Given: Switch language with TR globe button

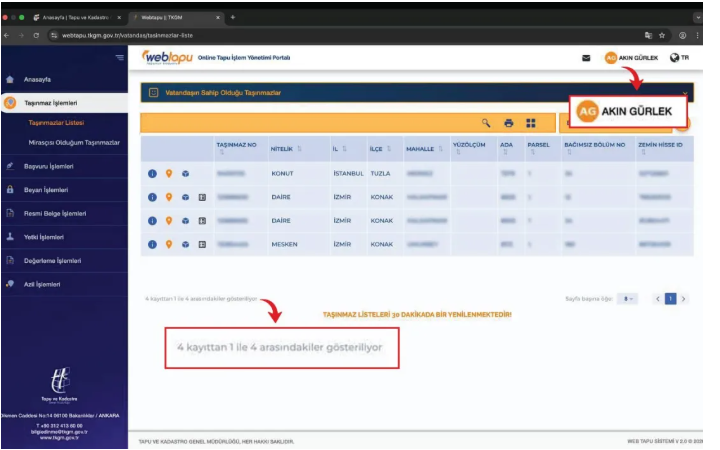Looking at the screenshot, I should click(x=681, y=58).
